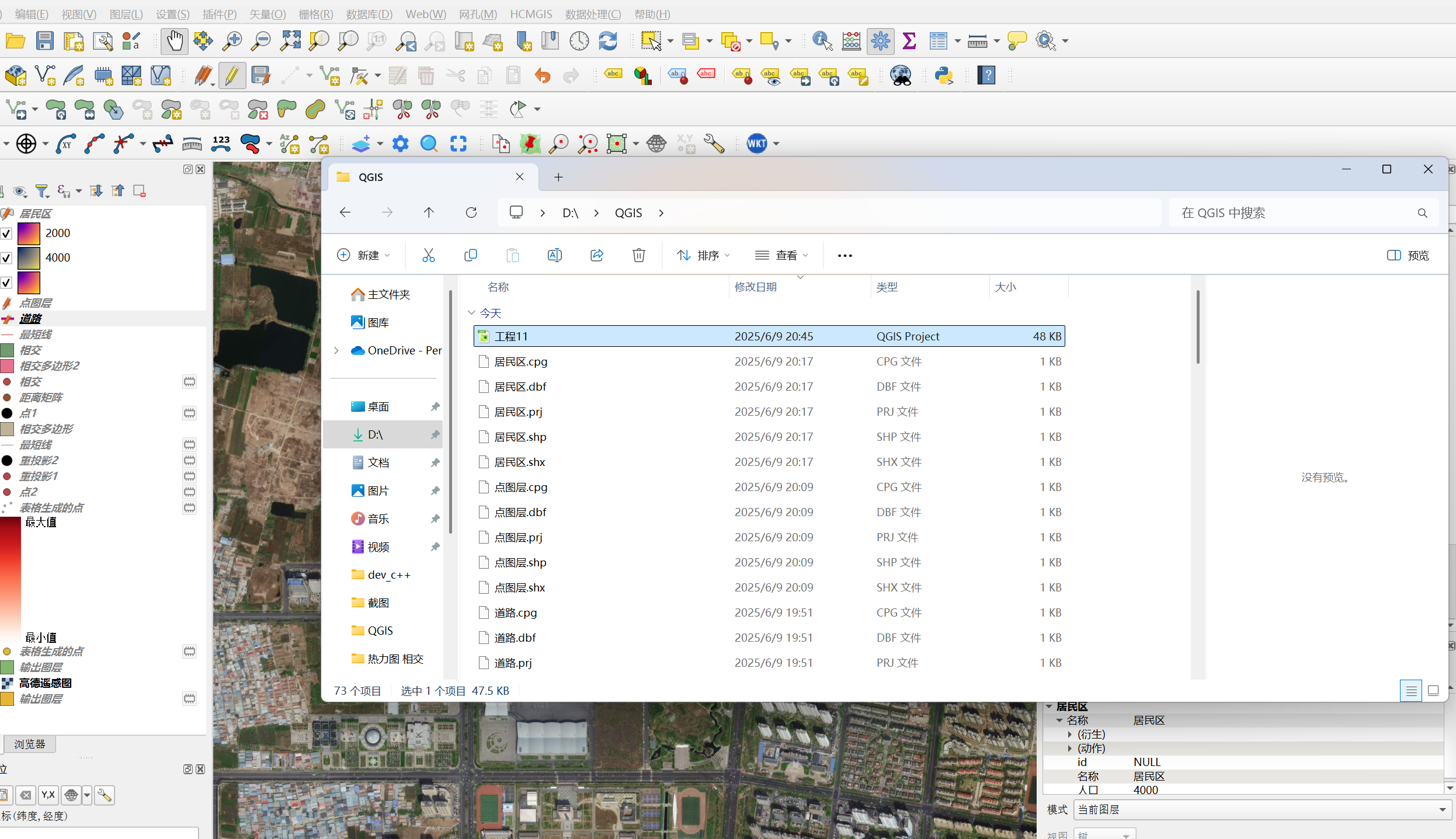Click the 新建 button in Explorer
Screen dimensions: 1456x839
click(363, 255)
